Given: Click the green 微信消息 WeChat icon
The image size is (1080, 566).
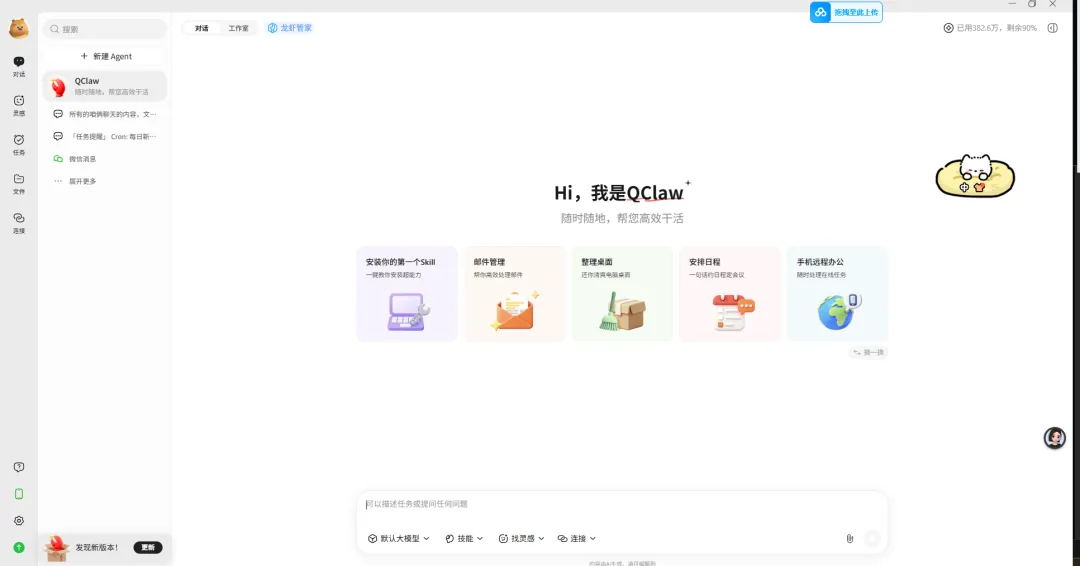Looking at the screenshot, I should click(x=58, y=159).
